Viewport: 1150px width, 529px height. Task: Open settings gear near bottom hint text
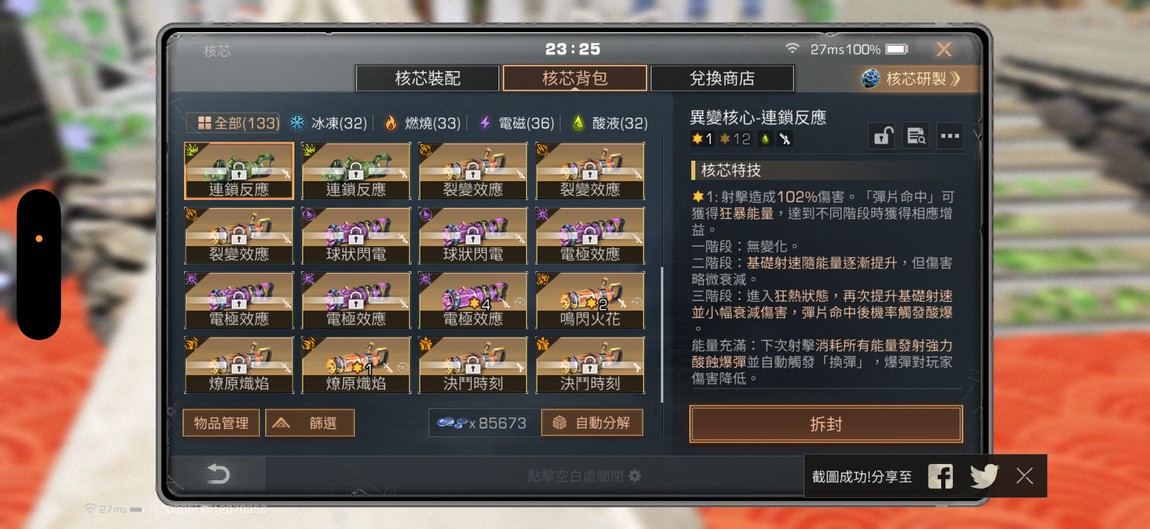click(x=635, y=476)
